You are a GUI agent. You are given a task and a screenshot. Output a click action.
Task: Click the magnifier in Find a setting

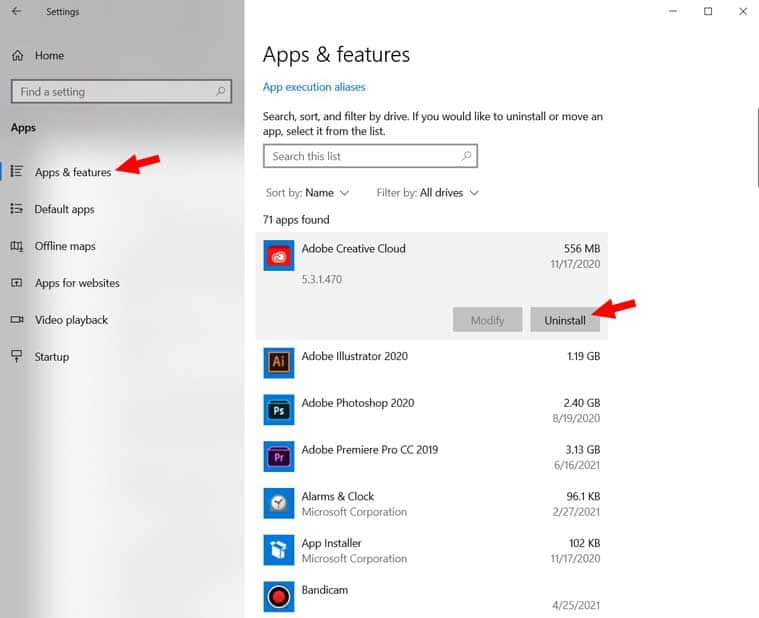pos(221,91)
